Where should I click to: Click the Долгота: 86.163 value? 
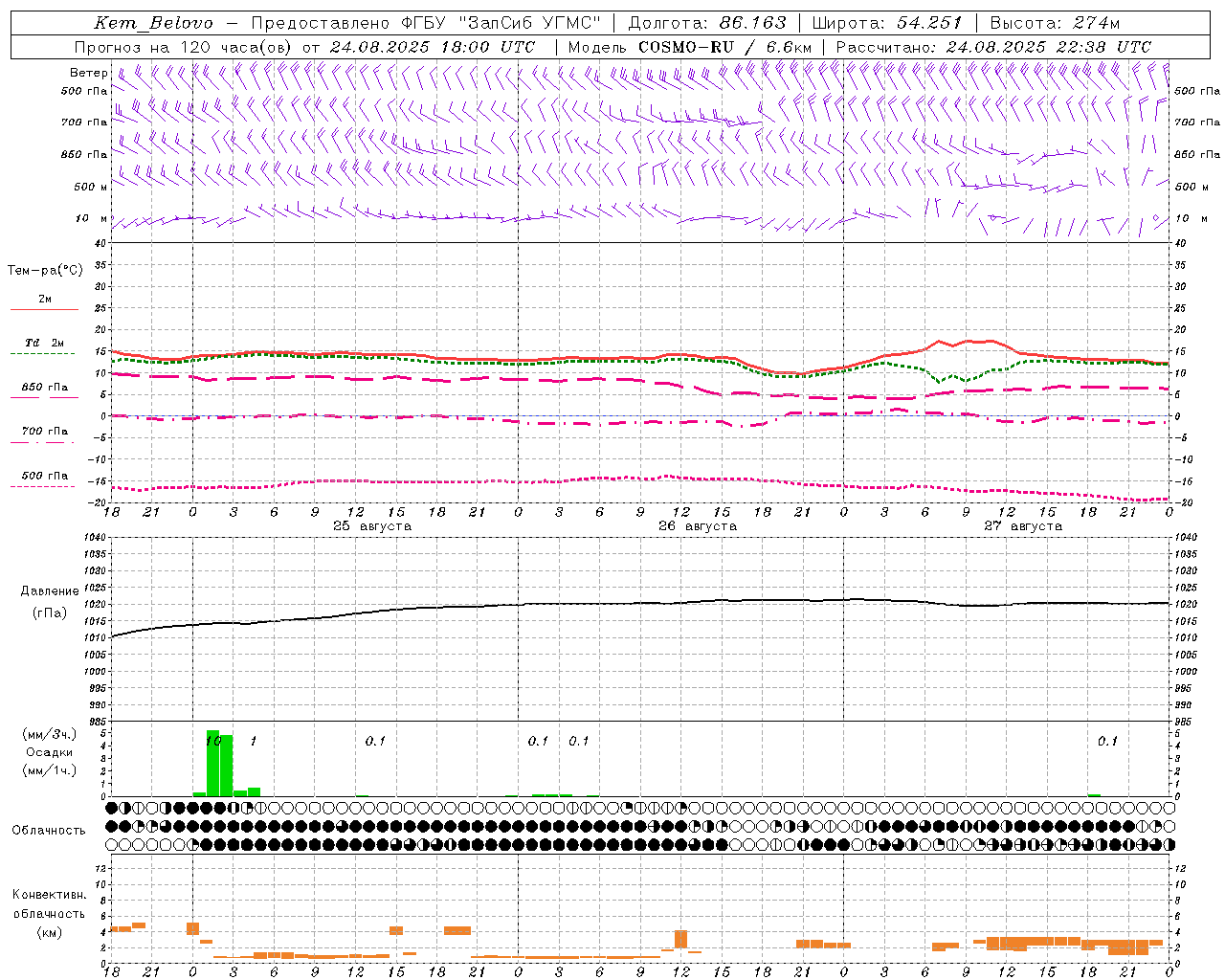click(707, 23)
